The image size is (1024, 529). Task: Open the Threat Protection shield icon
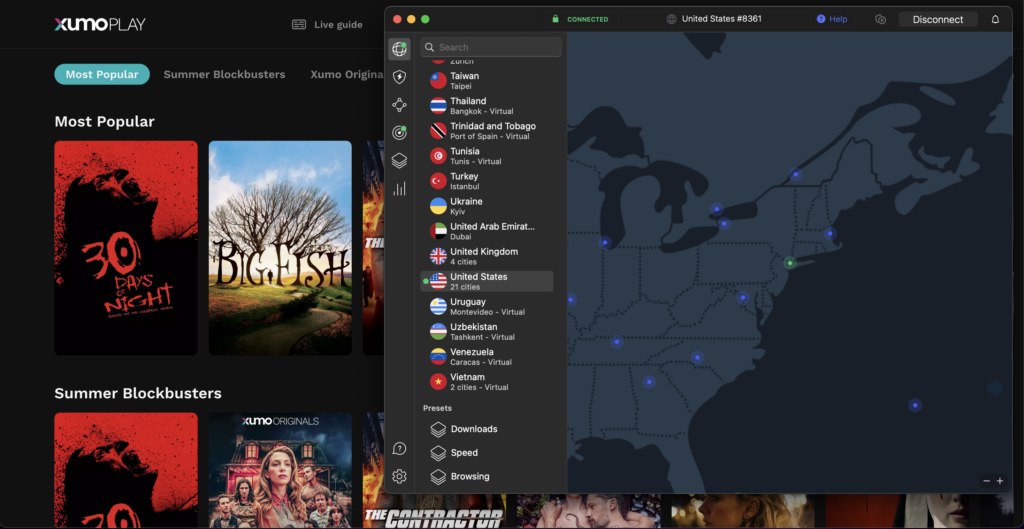[x=399, y=78]
